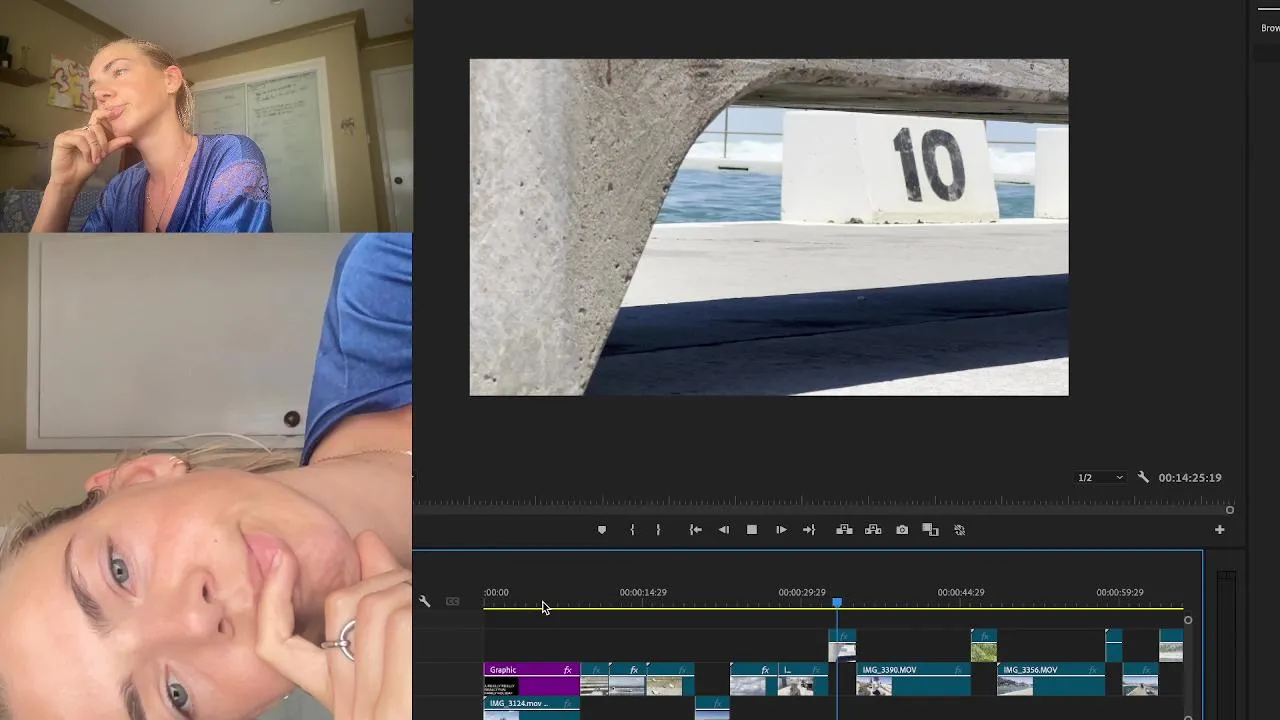Click the Program monitor zoom scroll handle
Screen dimensions: 1280x720
[x=1230, y=510]
